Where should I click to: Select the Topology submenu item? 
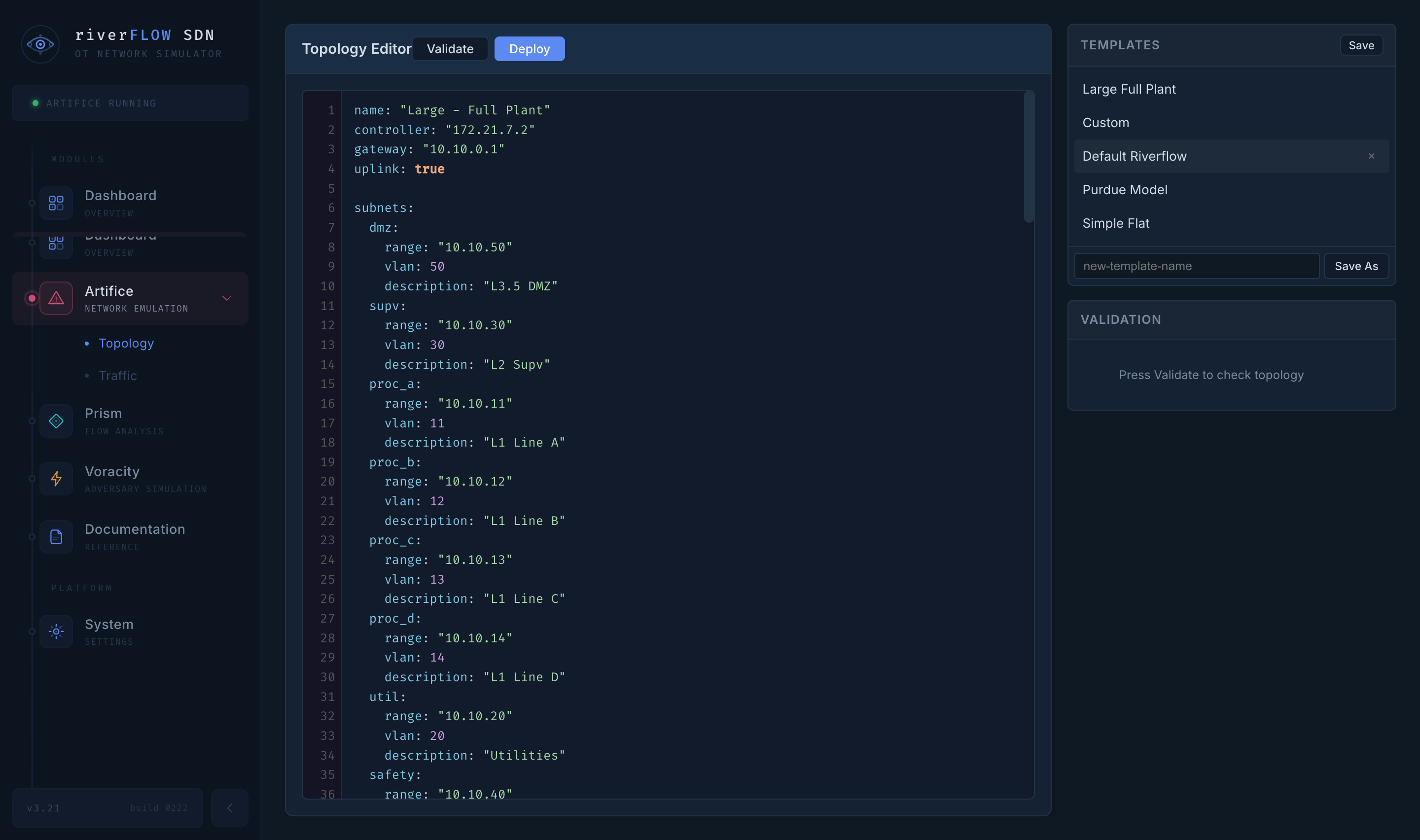tap(126, 343)
